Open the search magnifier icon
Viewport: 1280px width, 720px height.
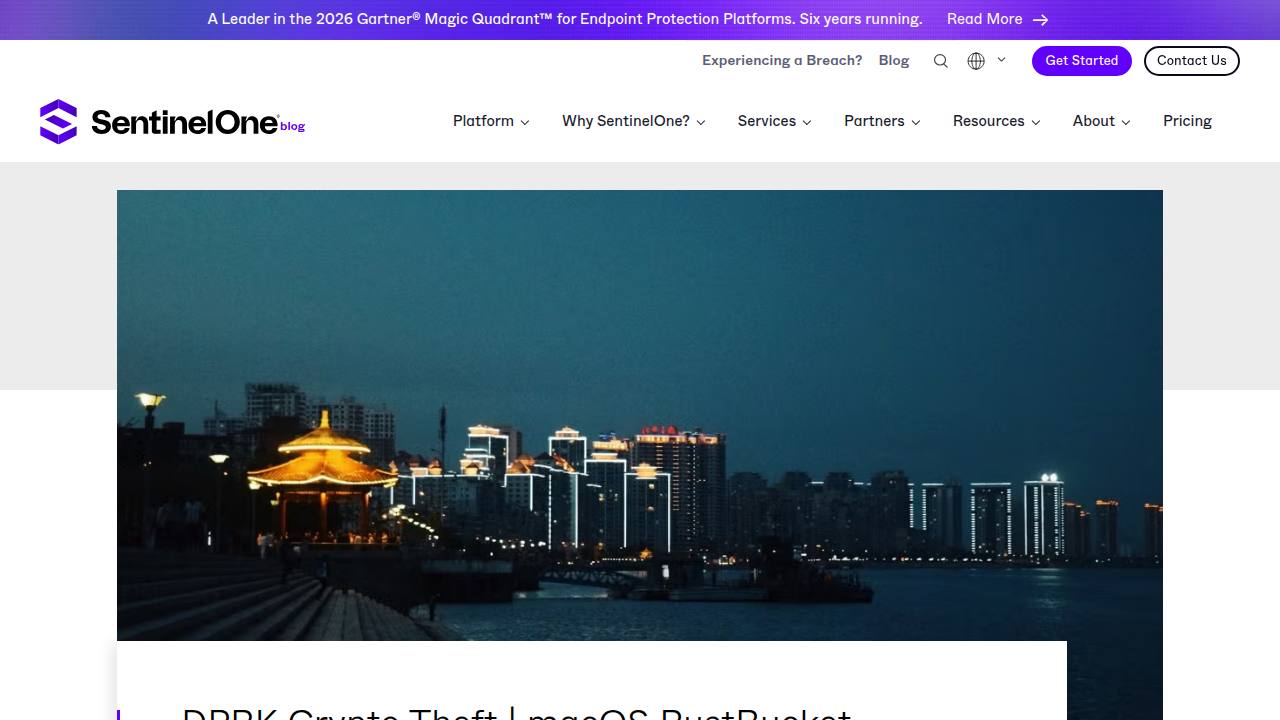(940, 61)
